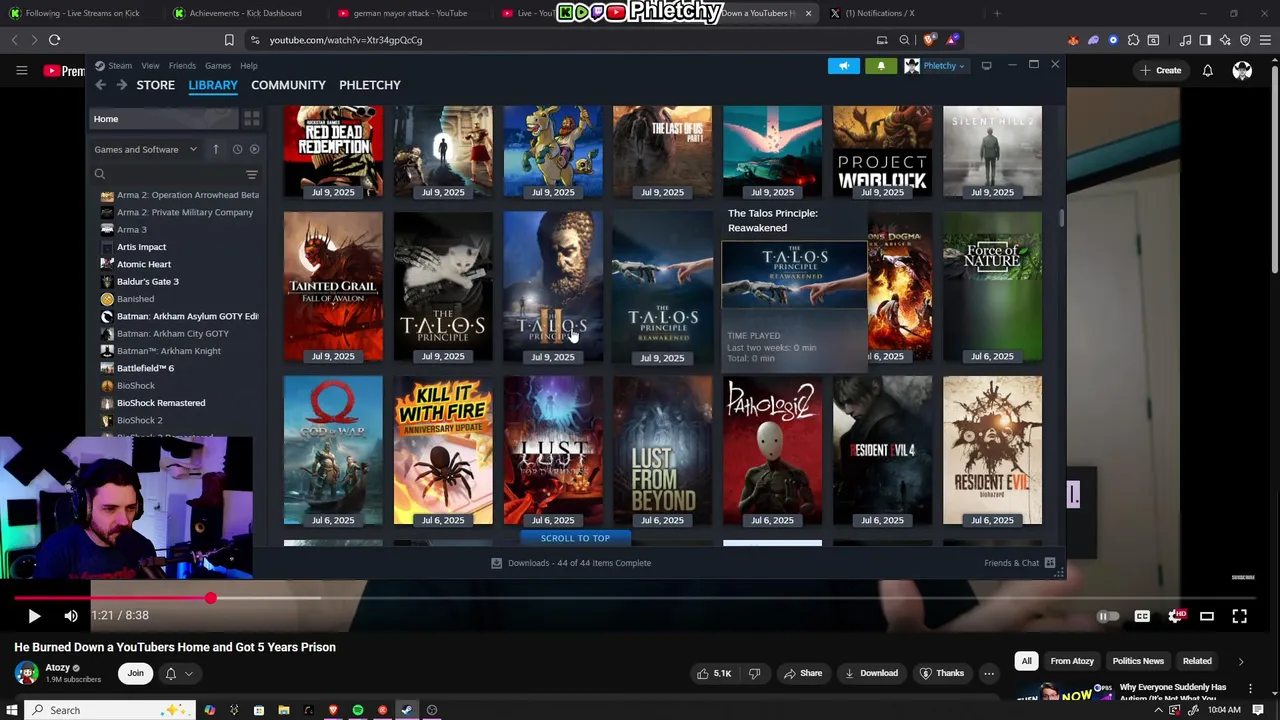
Task: Expand Games and Software filter dropdown
Action: point(146,150)
